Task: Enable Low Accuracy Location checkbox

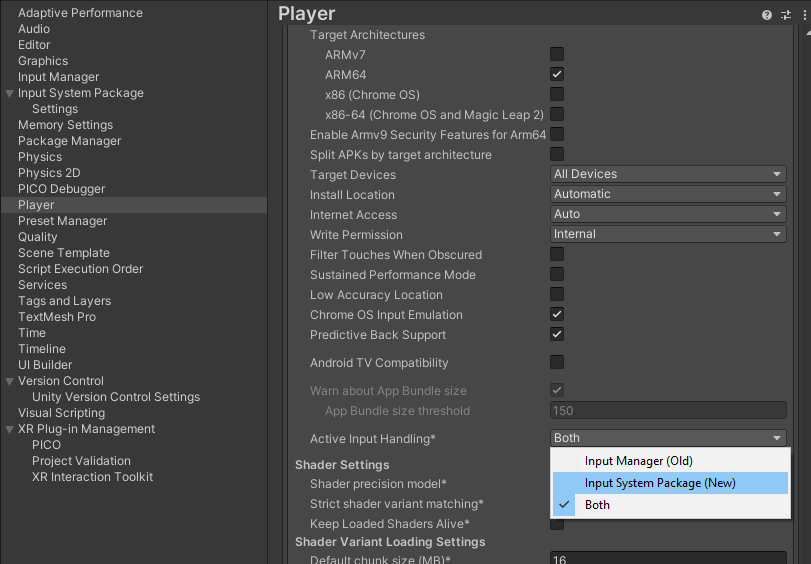Action: coord(557,294)
